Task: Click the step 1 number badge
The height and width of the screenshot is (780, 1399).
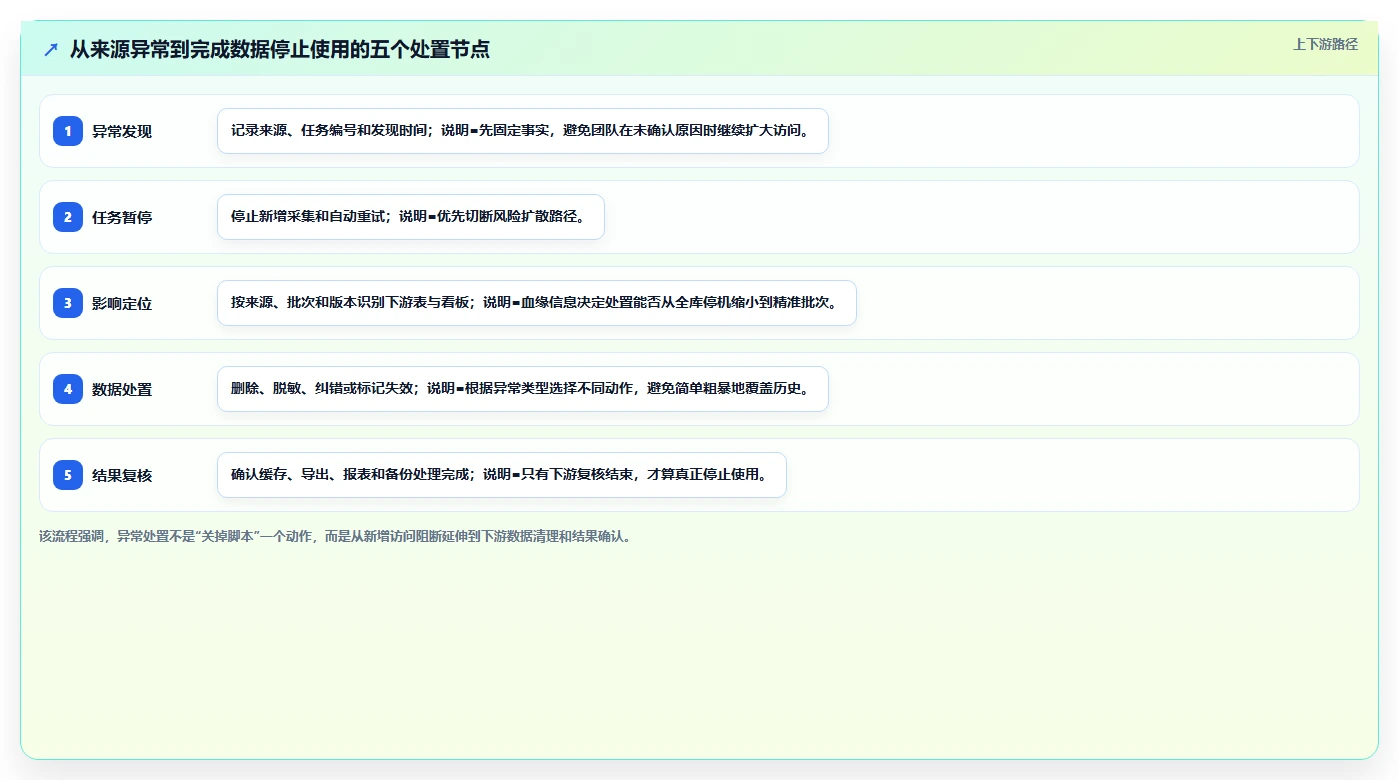Action: point(68,131)
